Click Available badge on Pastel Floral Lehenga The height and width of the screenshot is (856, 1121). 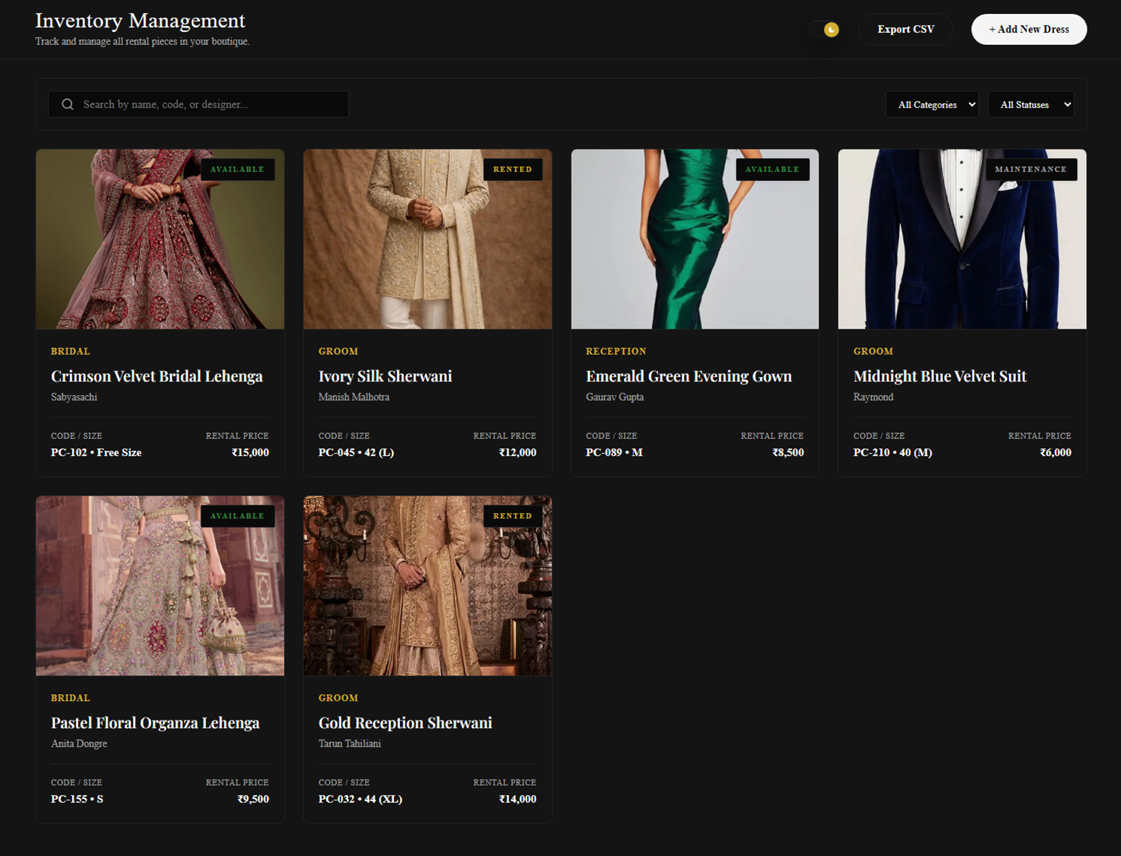[x=237, y=516]
